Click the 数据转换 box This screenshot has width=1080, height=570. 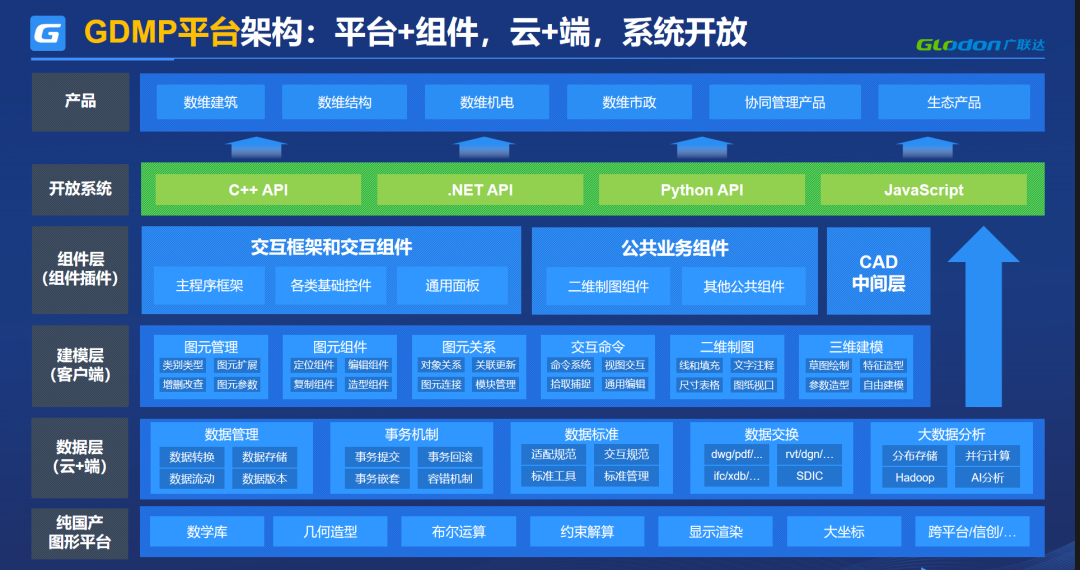coord(192,457)
